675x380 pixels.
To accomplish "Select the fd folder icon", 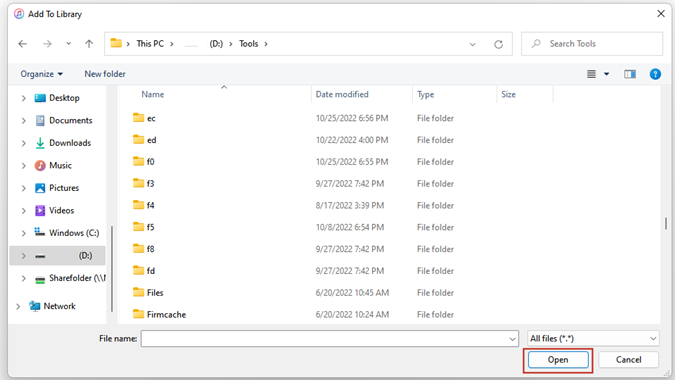I will (x=138, y=270).
